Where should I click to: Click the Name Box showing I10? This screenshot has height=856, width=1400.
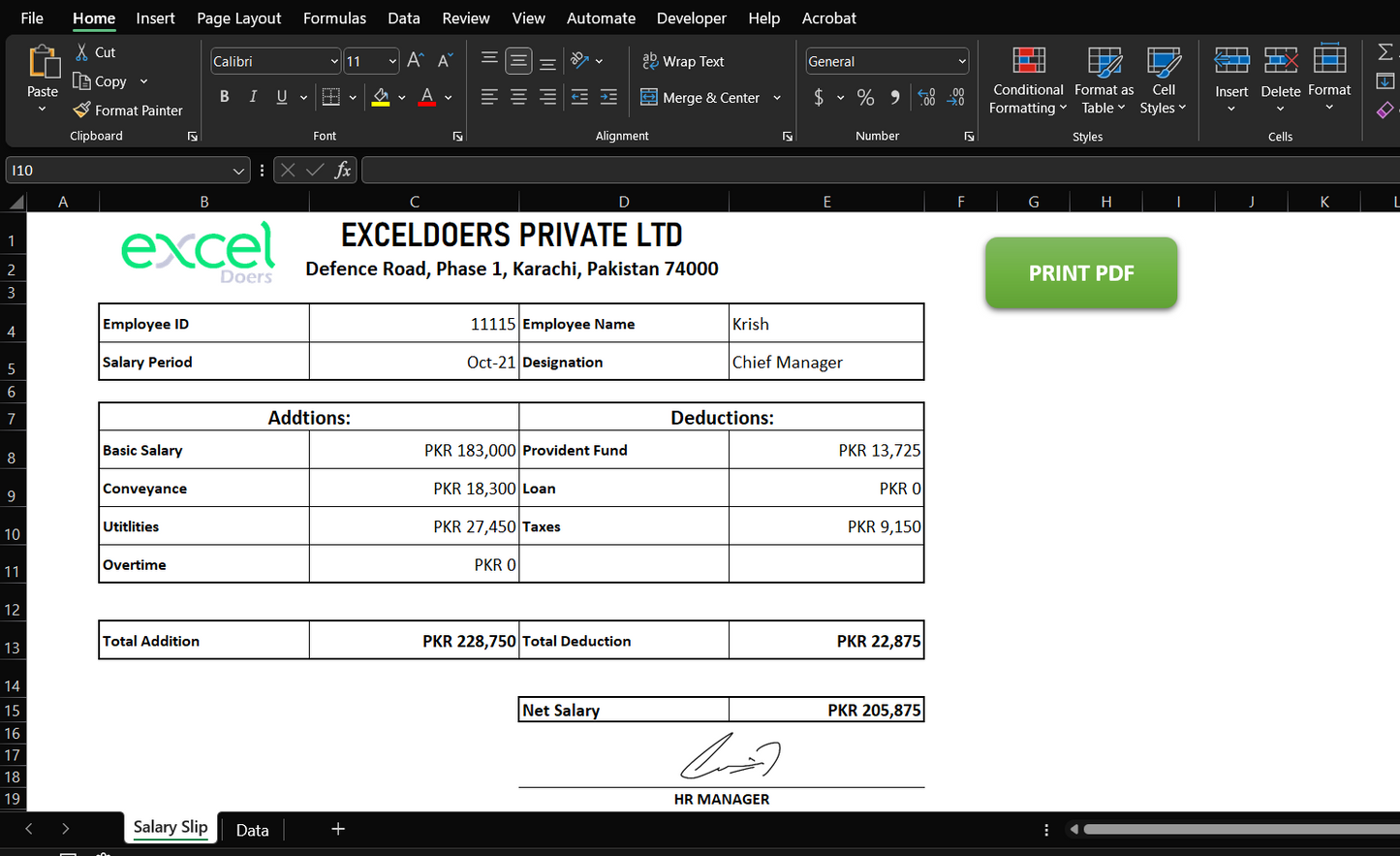tap(116, 171)
